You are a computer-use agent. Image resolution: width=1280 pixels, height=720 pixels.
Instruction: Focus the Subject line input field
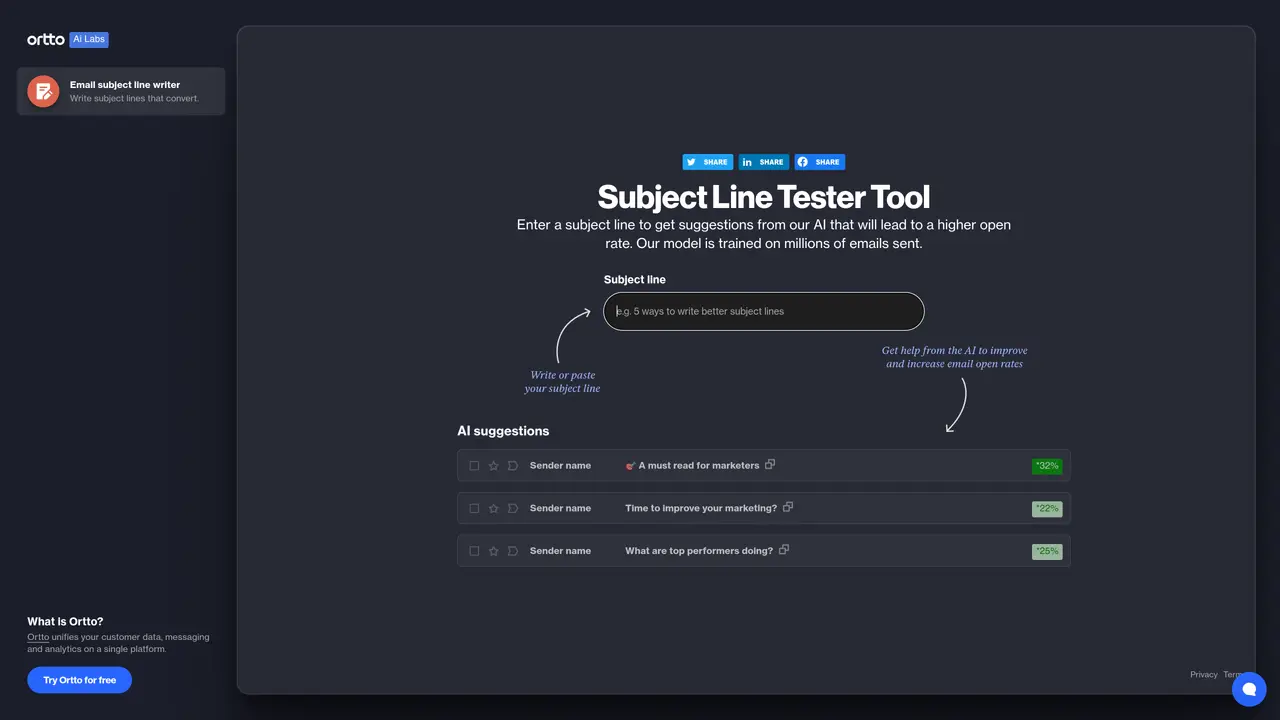coord(764,311)
